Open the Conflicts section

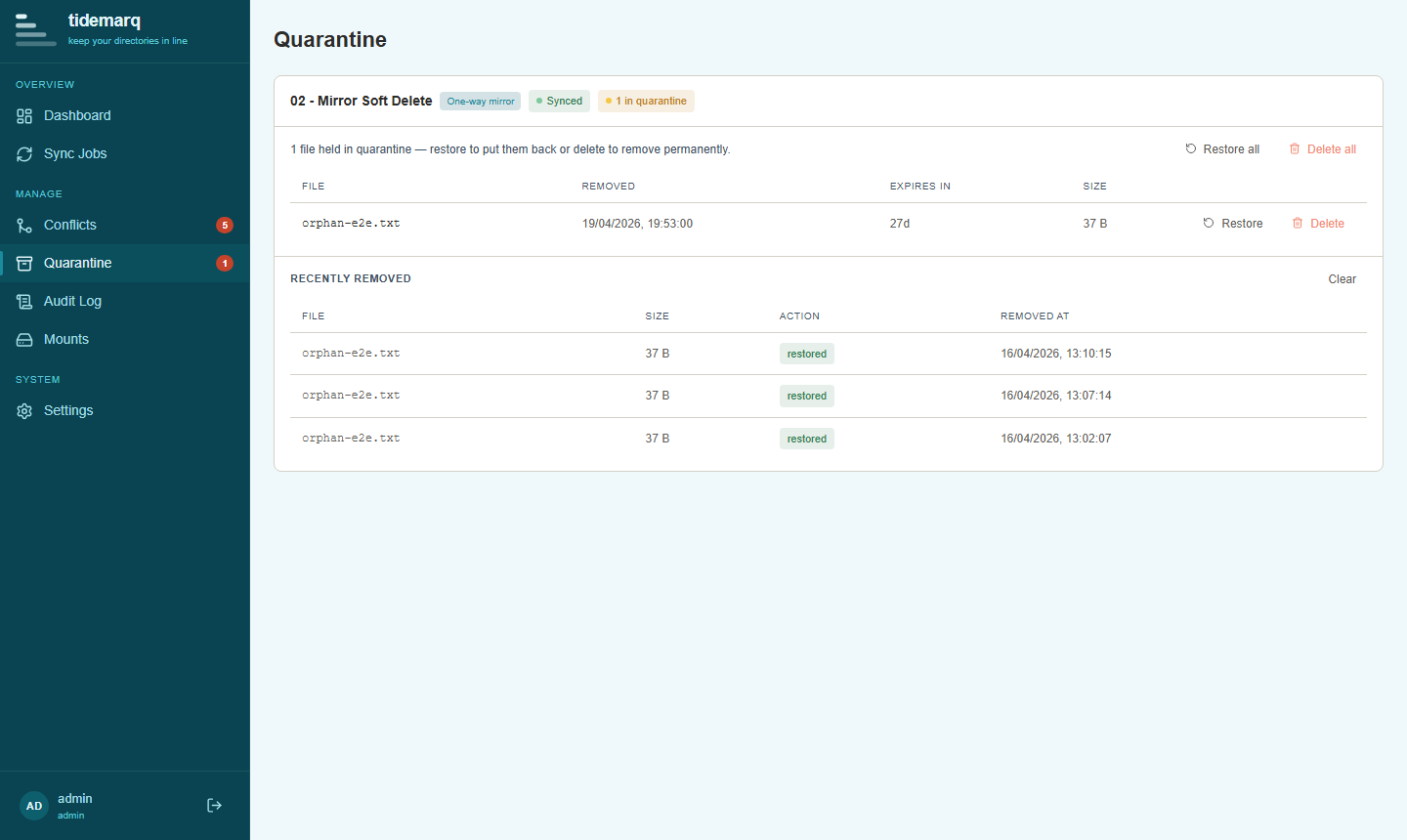(125, 226)
